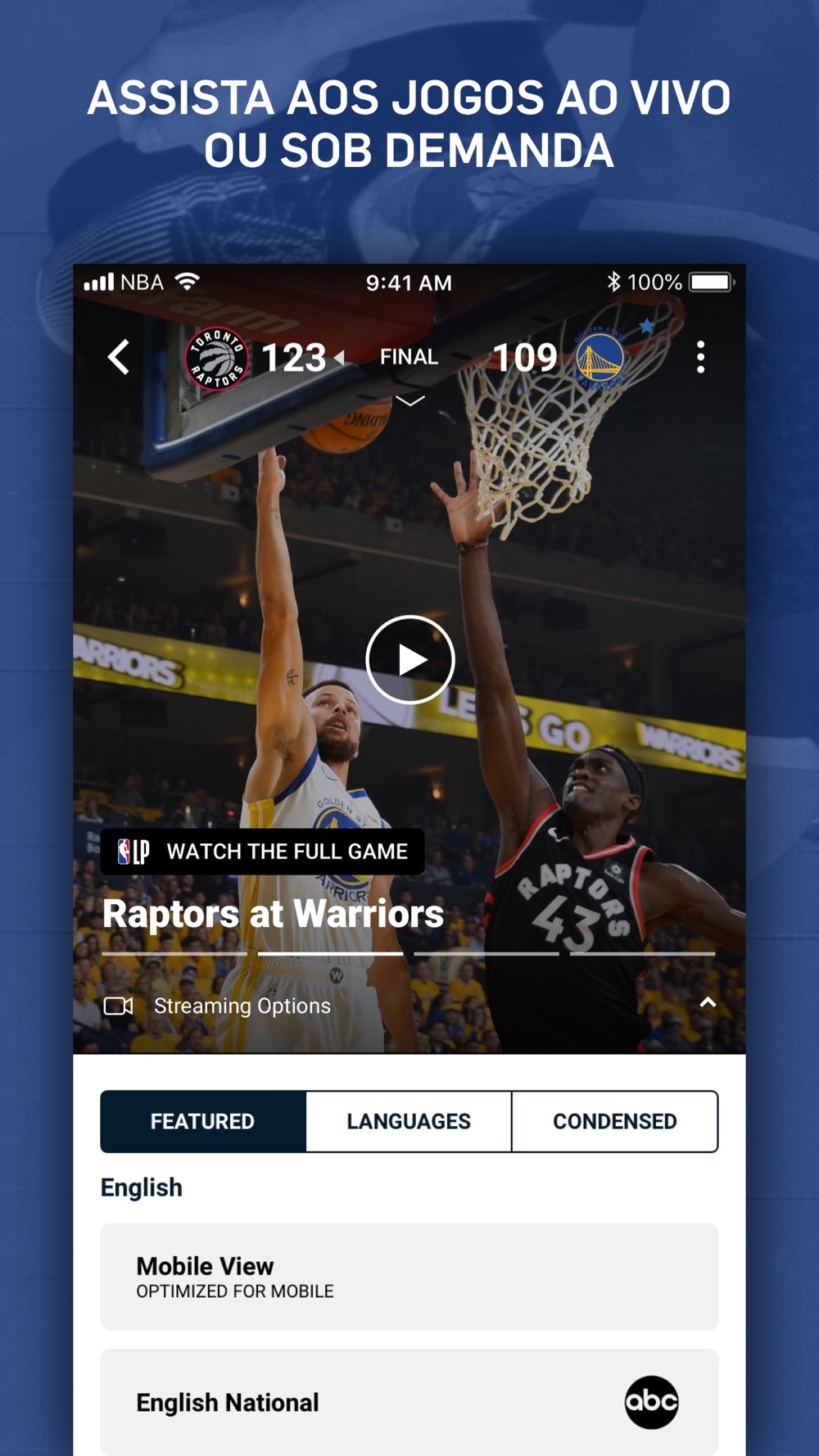Play the game video
This screenshot has height=1456, width=819.
pos(409,659)
